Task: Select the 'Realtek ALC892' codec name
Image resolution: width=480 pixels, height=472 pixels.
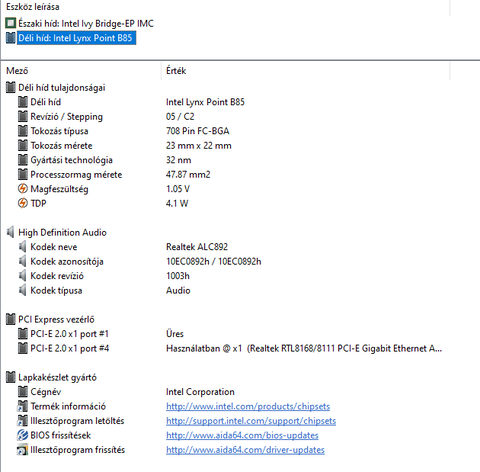Action: pos(197,247)
